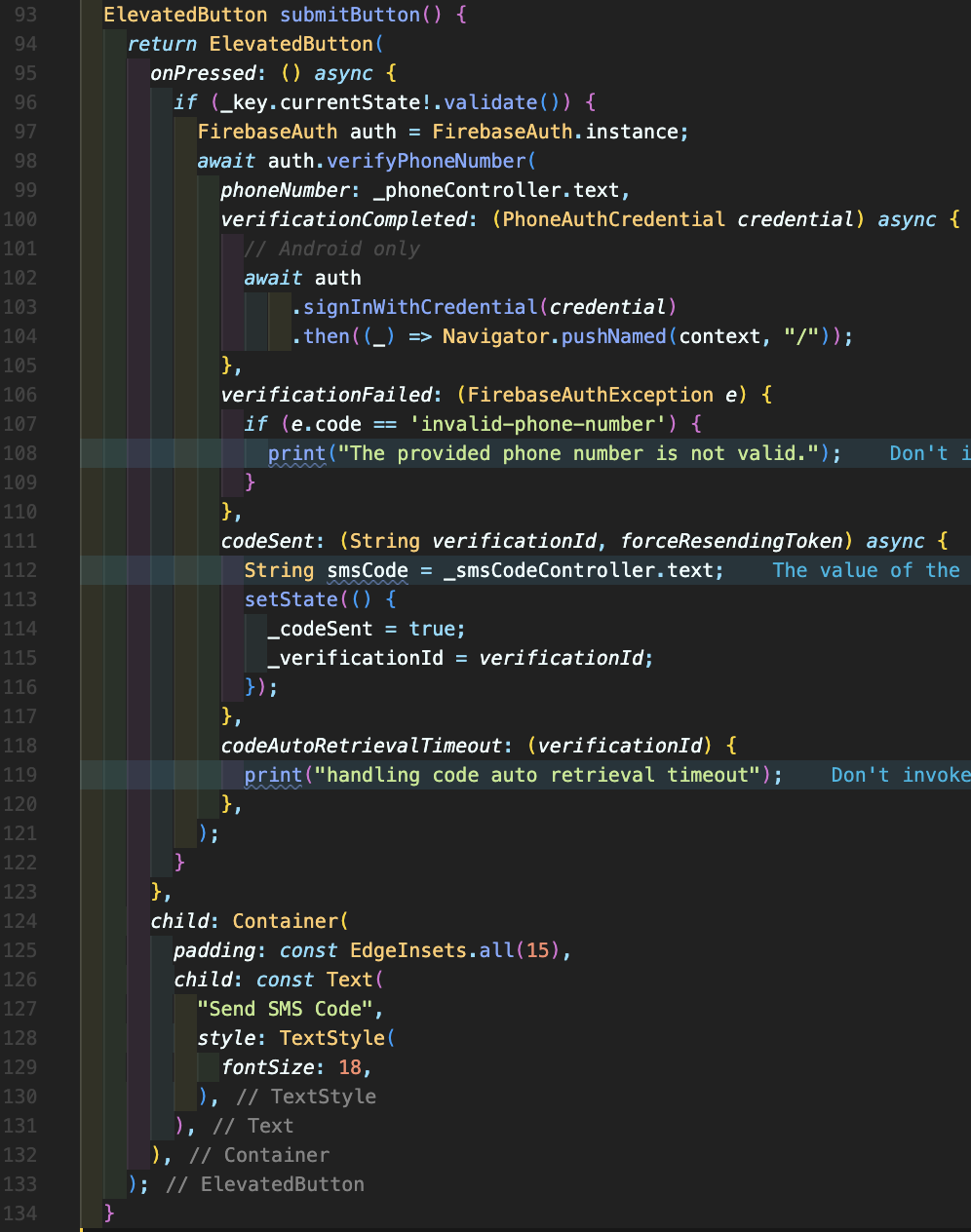The width and height of the screenshot is (971, 1232).
Task: Click '.signInWithCredential' method call
Action: click(414, 307)
